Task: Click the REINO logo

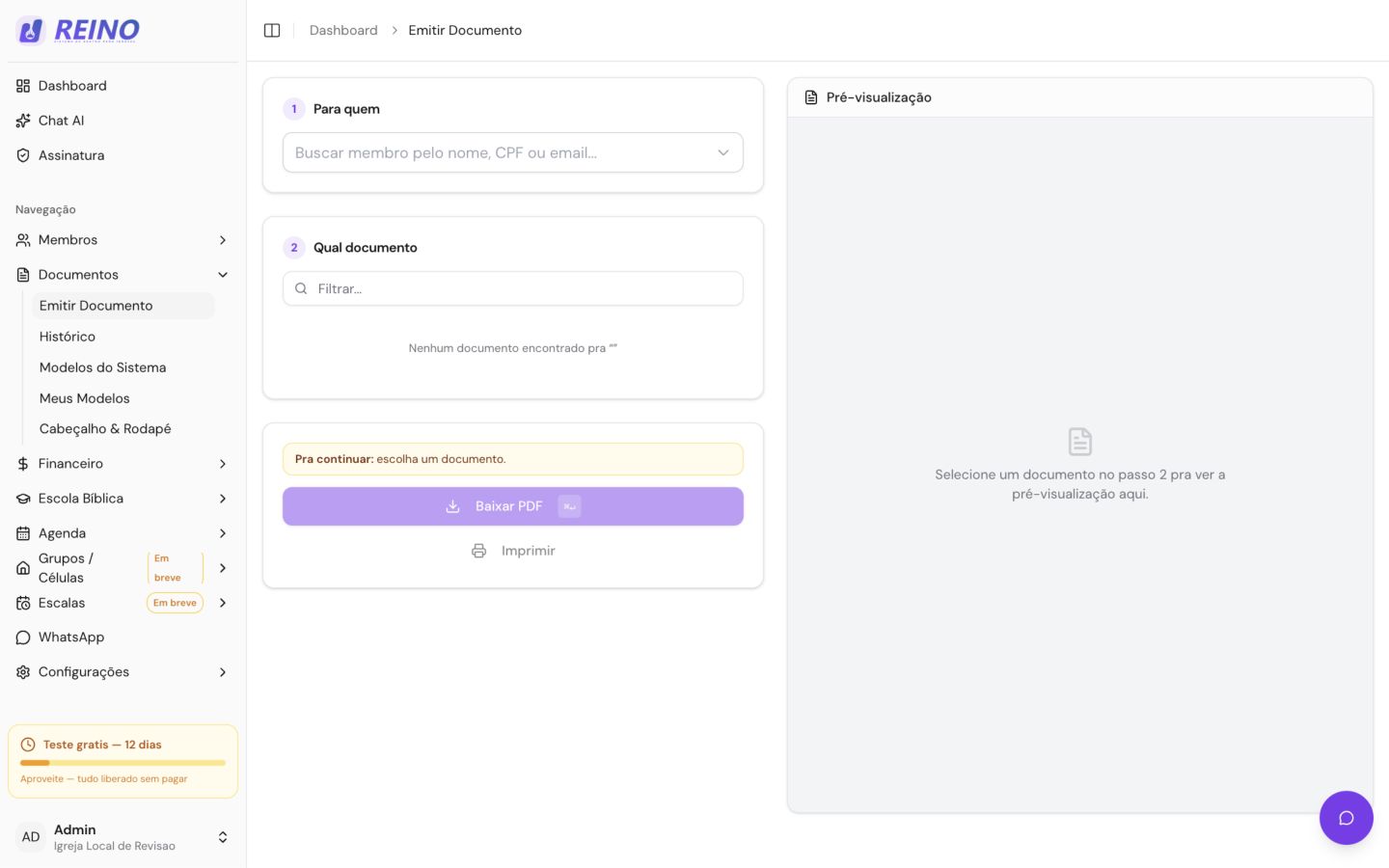Action: 78,31
